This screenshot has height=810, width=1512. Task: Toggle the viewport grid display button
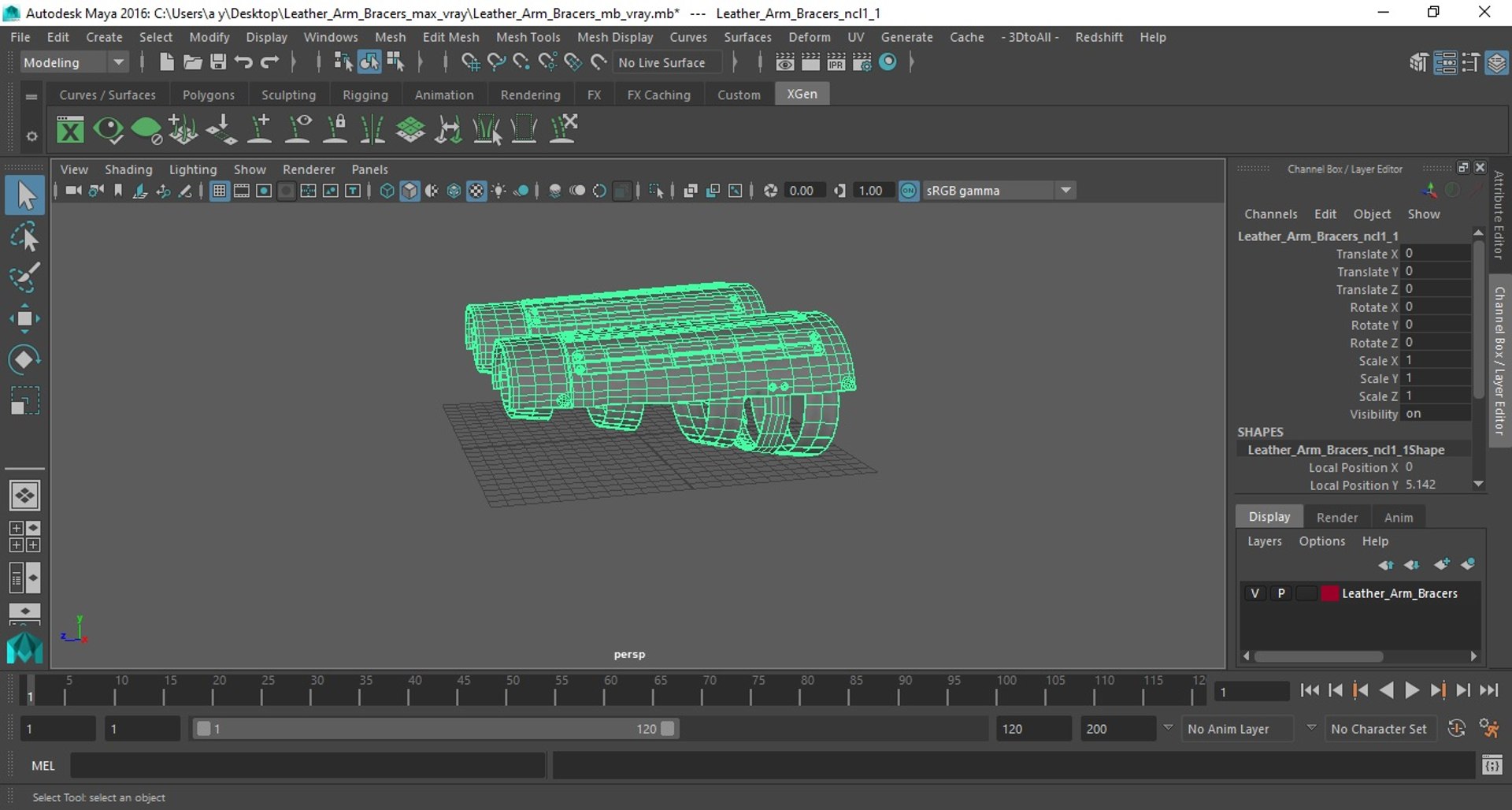219,191
